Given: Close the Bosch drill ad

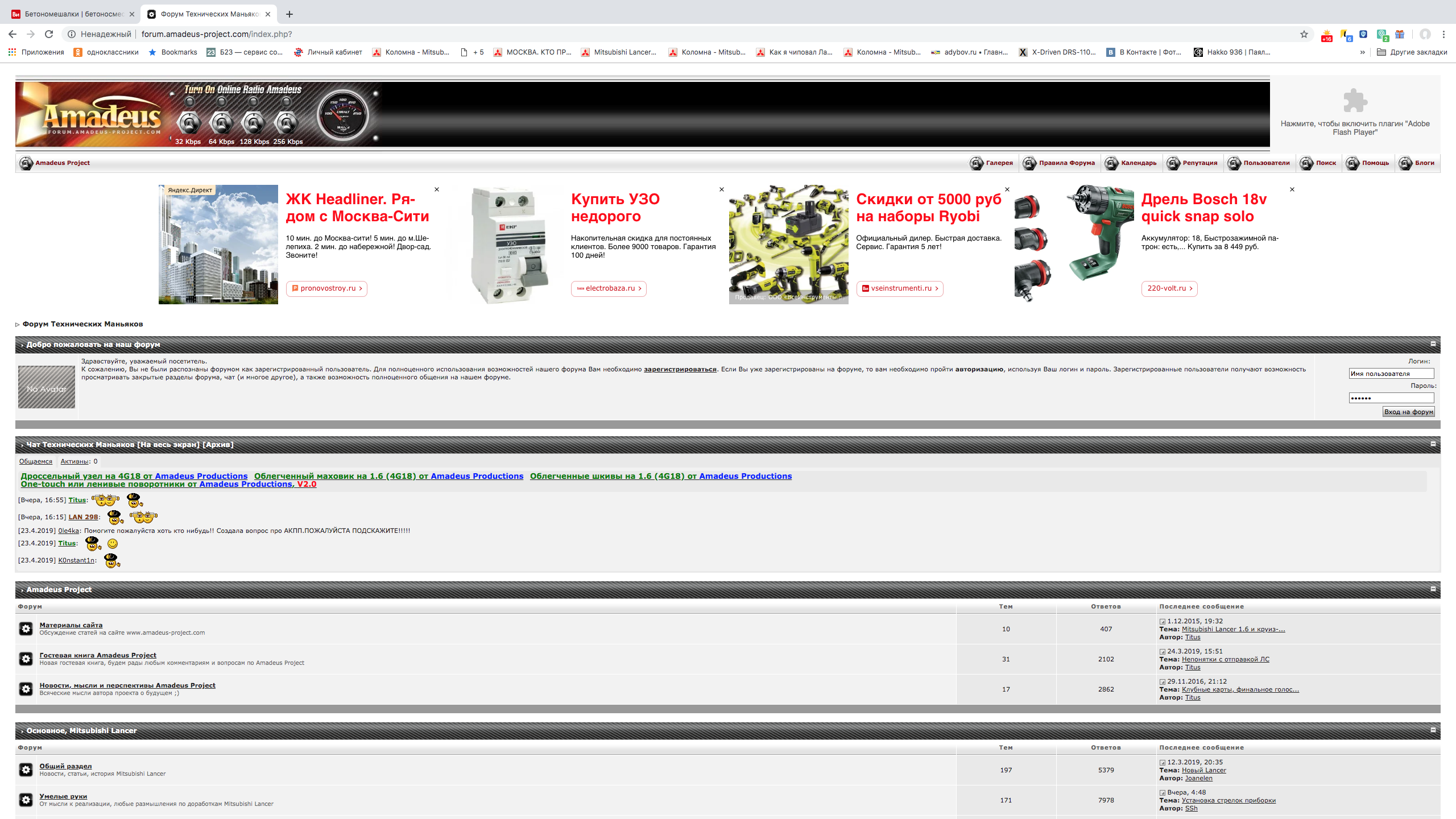Looking at the screenshot, I should click(1292, 189).
